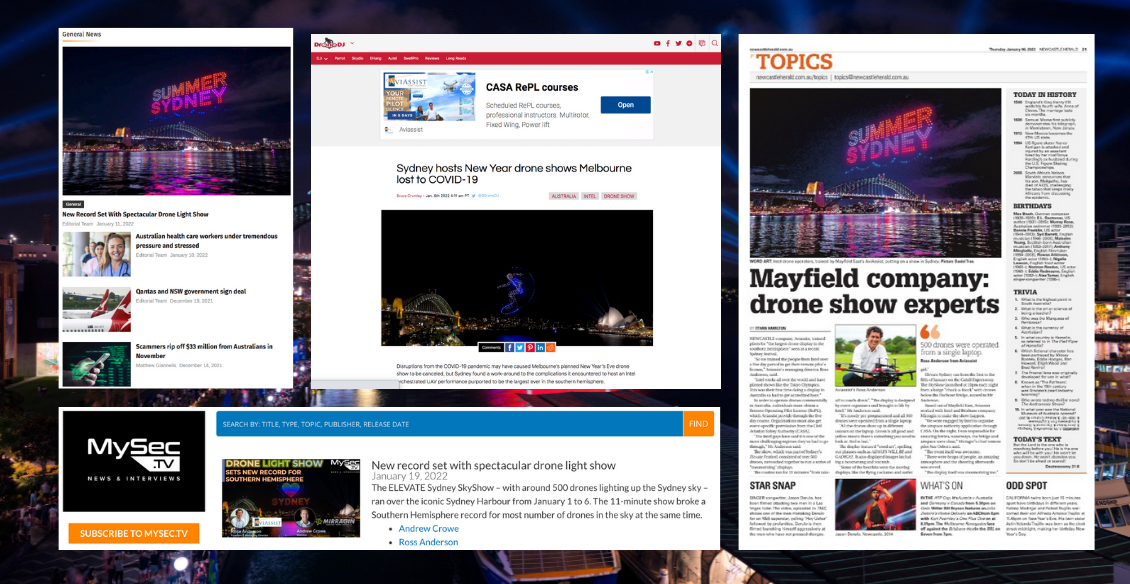Open the Qantas airplane thumbnail
Viewport: 1130px width, 584px height.
[97, 309]
